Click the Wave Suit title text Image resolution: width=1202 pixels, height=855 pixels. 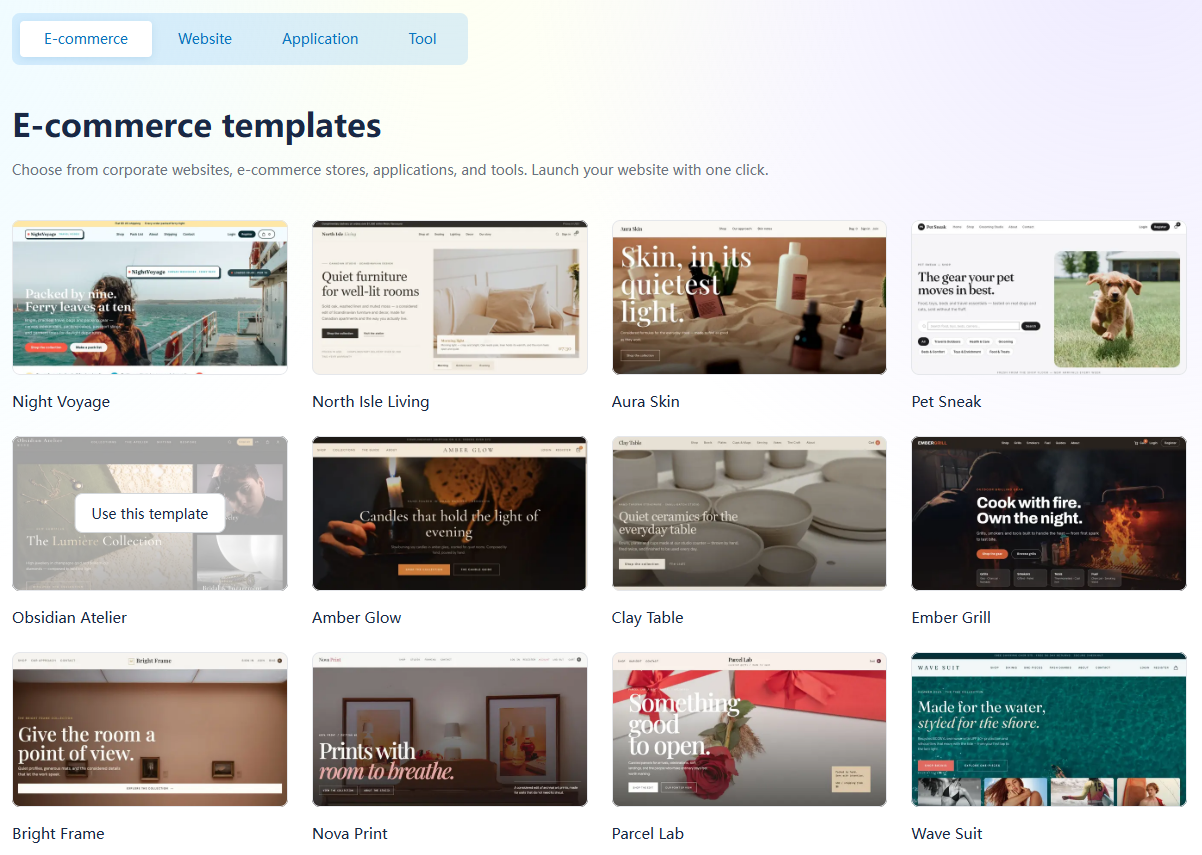(947, 834)
